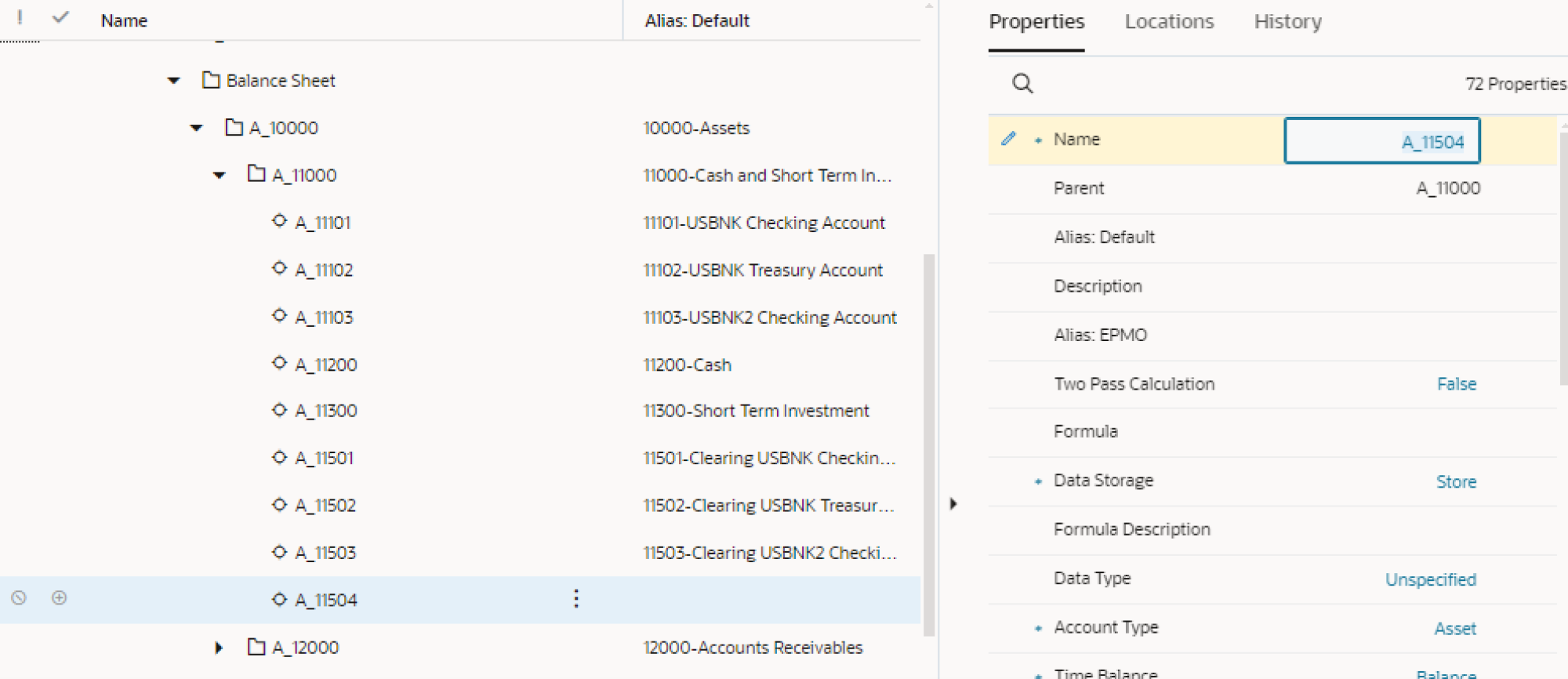Click the A_11000 folder icon
1568x679 pixels.
[x=256, y=173]
